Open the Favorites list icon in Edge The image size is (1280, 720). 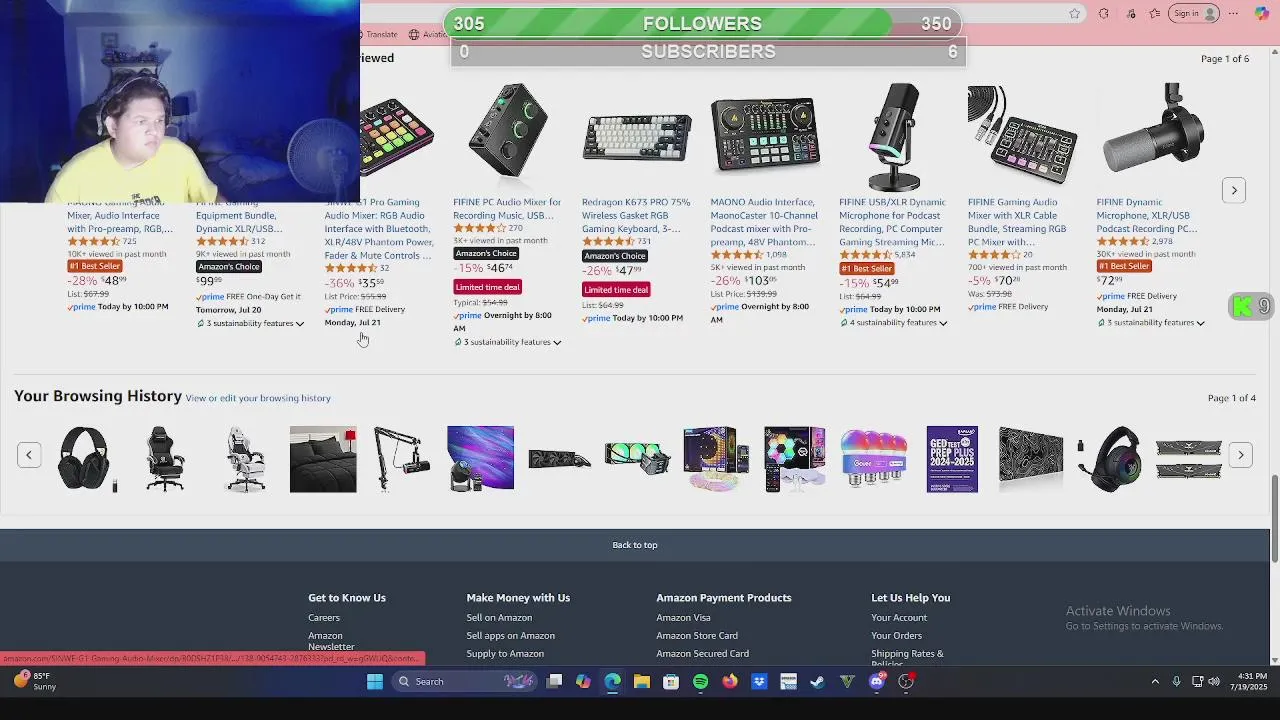point(1155,13)
